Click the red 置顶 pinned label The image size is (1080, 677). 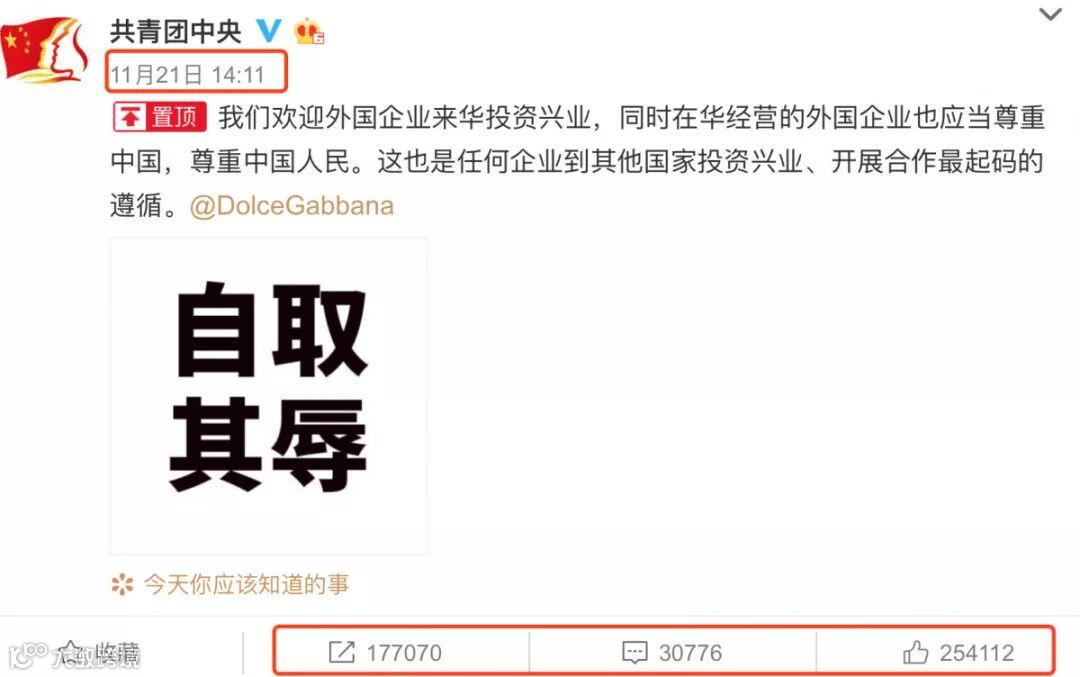click(x=160, y=117)
